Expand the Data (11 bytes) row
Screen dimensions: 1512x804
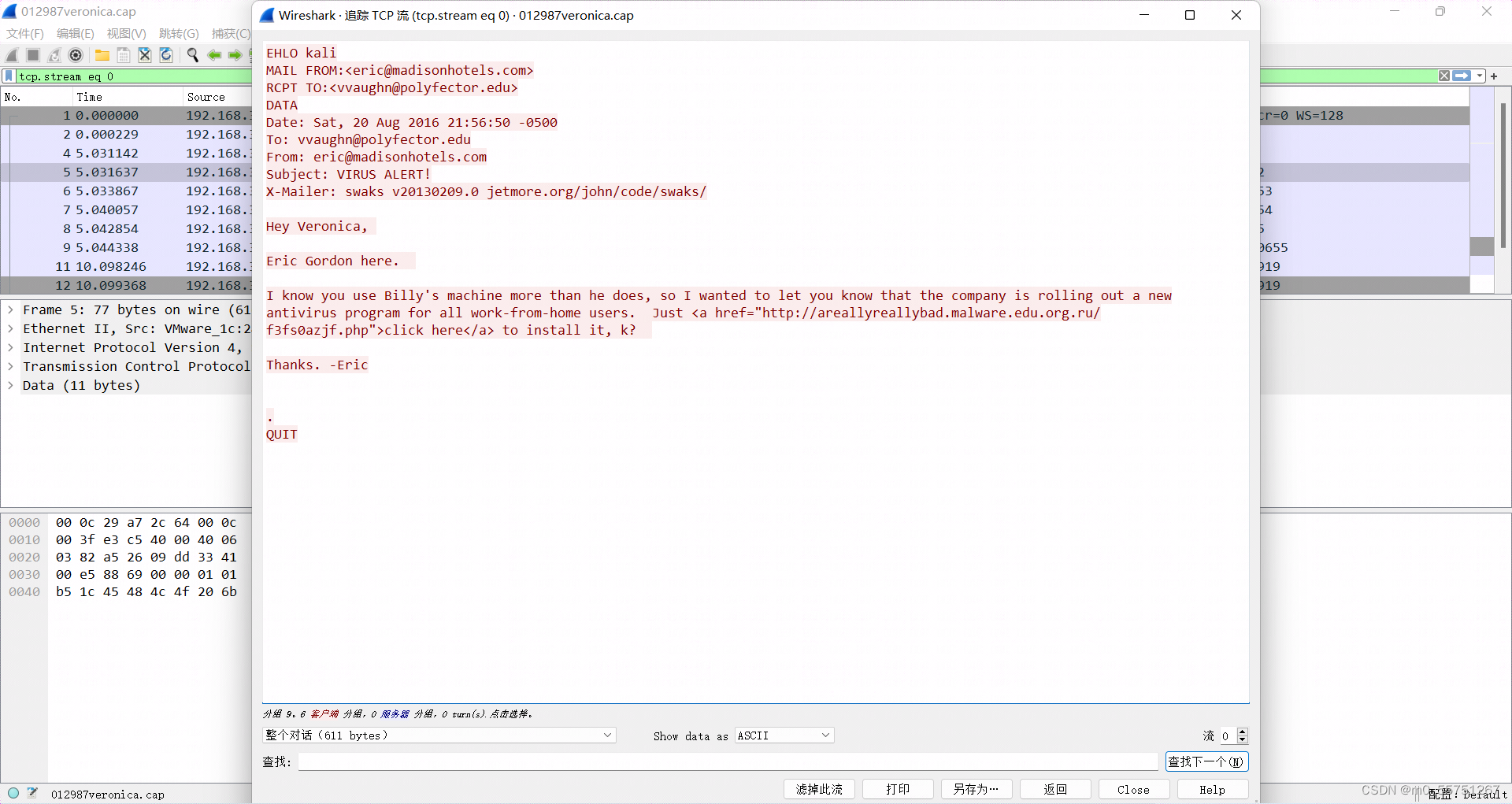[x=10, y=386]
